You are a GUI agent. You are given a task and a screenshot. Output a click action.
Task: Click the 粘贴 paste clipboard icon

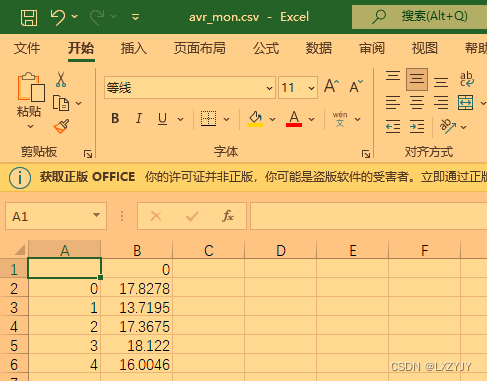31,87
